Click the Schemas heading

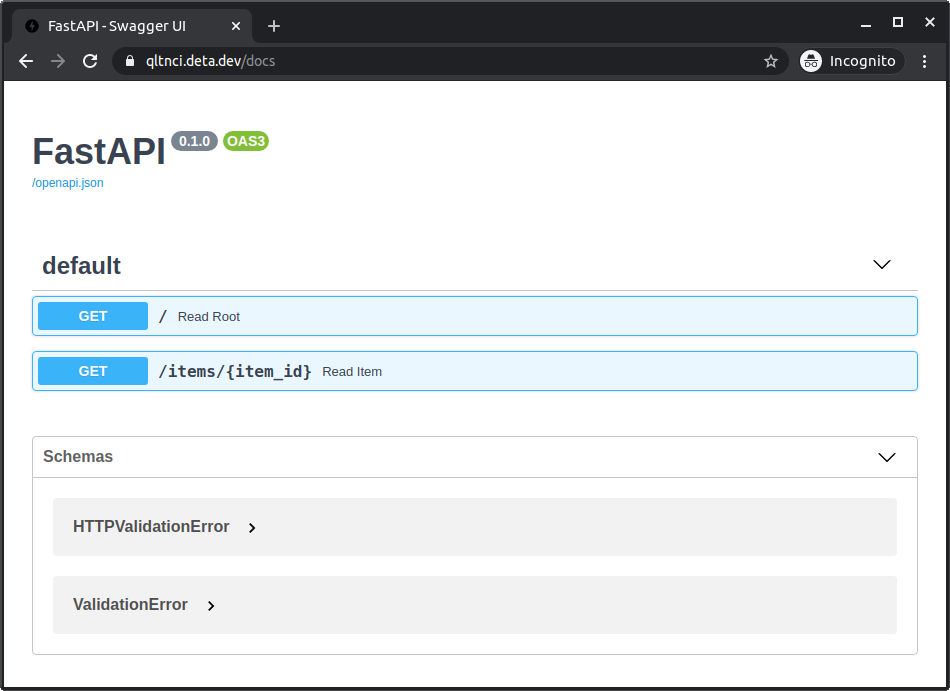tap(78, 457)
